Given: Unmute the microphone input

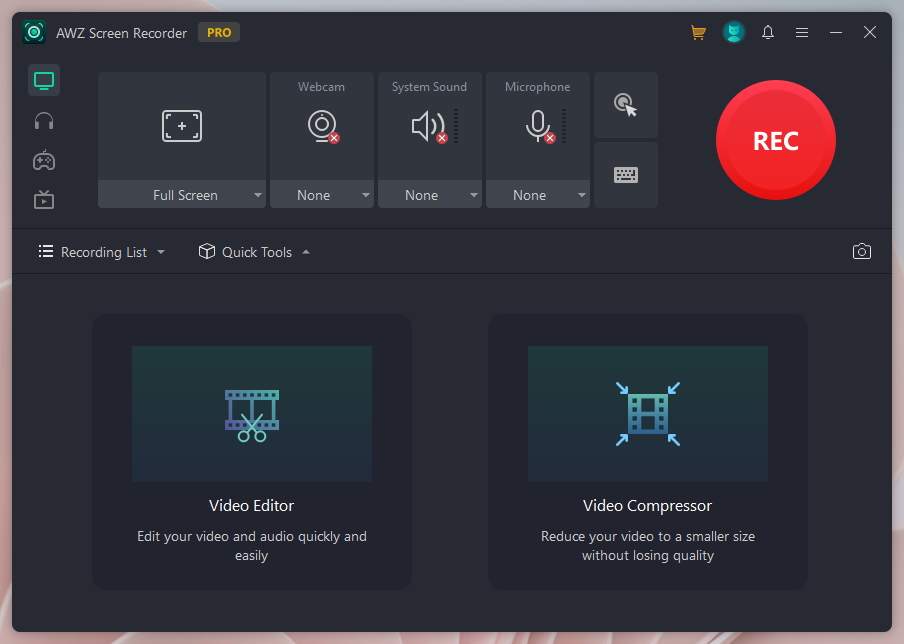Looking at the screenshot, I should pos(537,126).
